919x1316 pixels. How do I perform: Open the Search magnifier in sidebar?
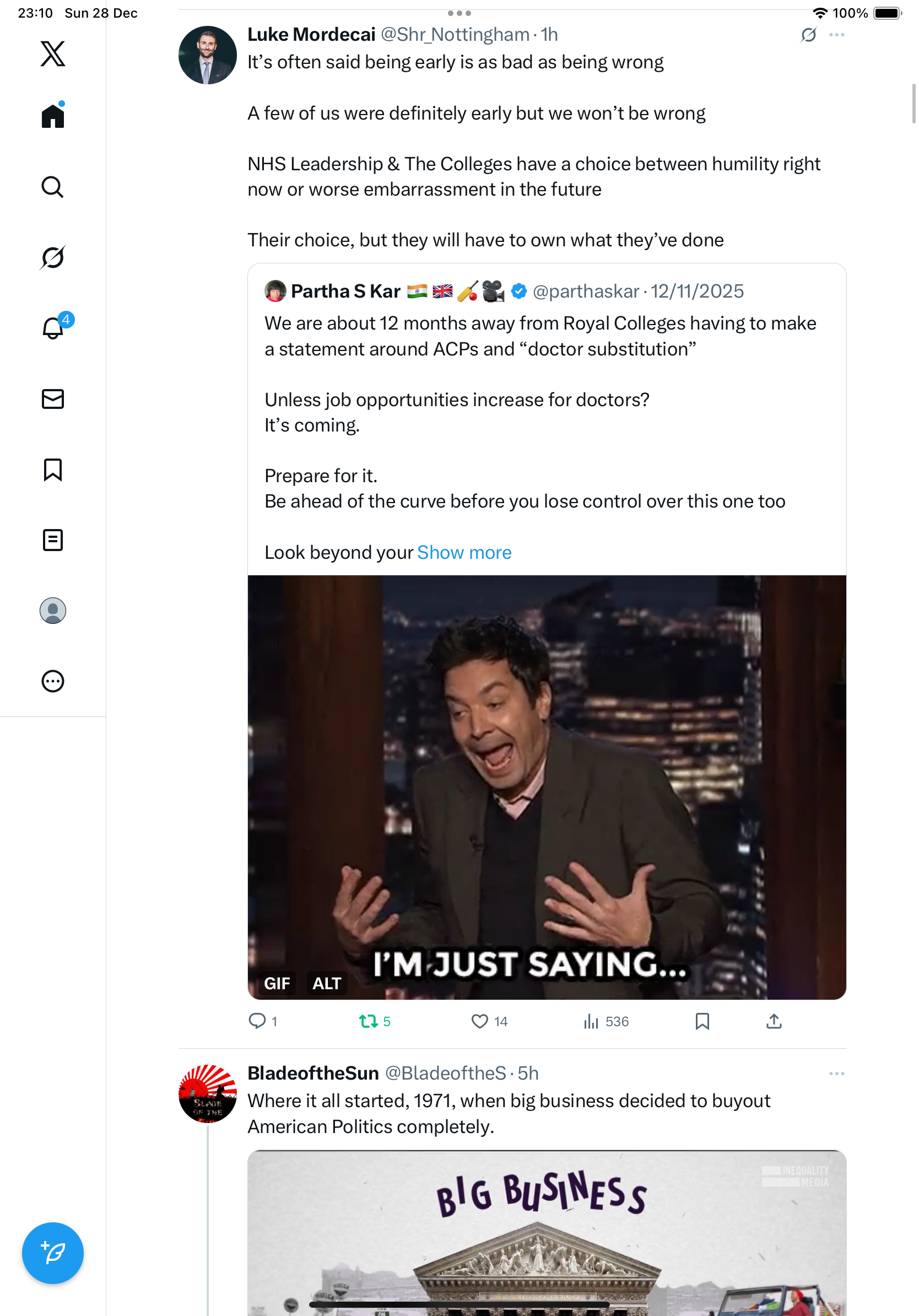pyautogui.click(x=53, y=187)
